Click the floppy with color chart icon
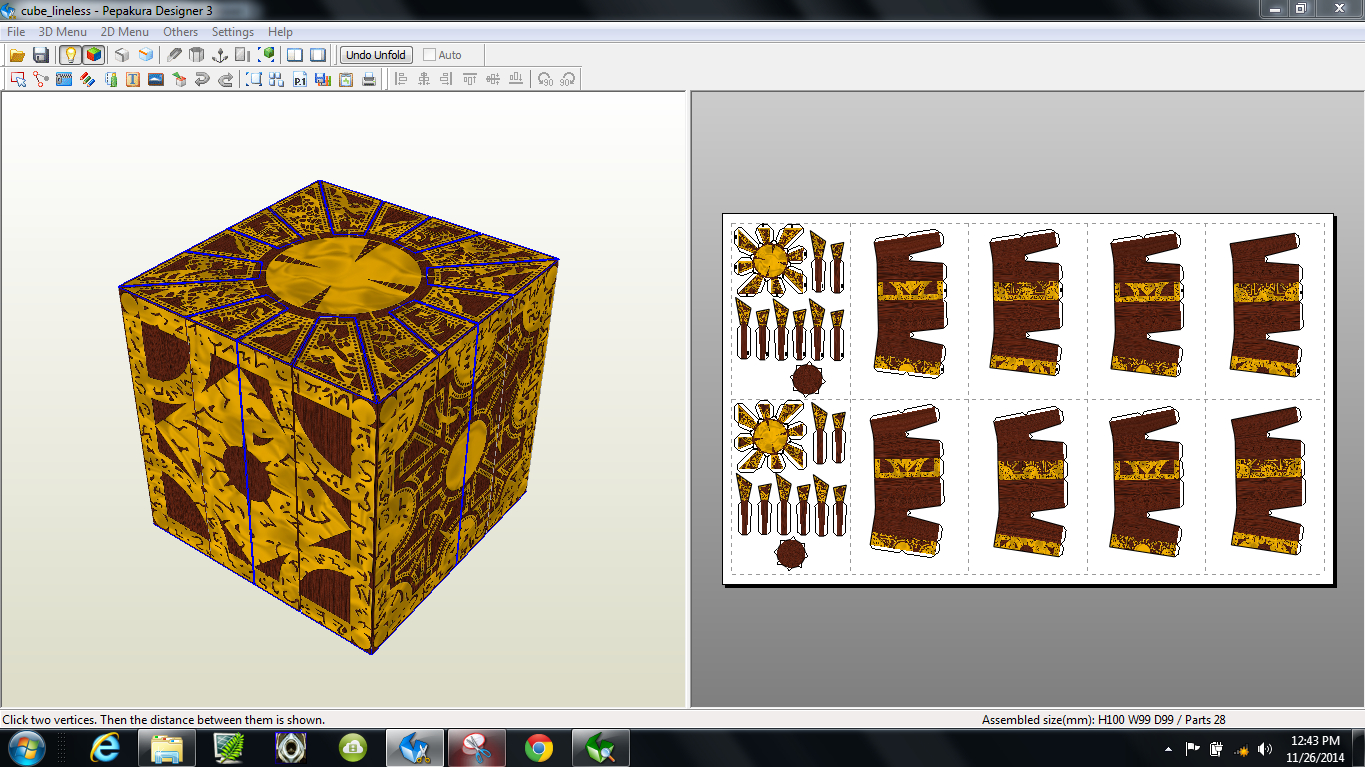Screen dimensions: 1365x767 pos(323,79)
